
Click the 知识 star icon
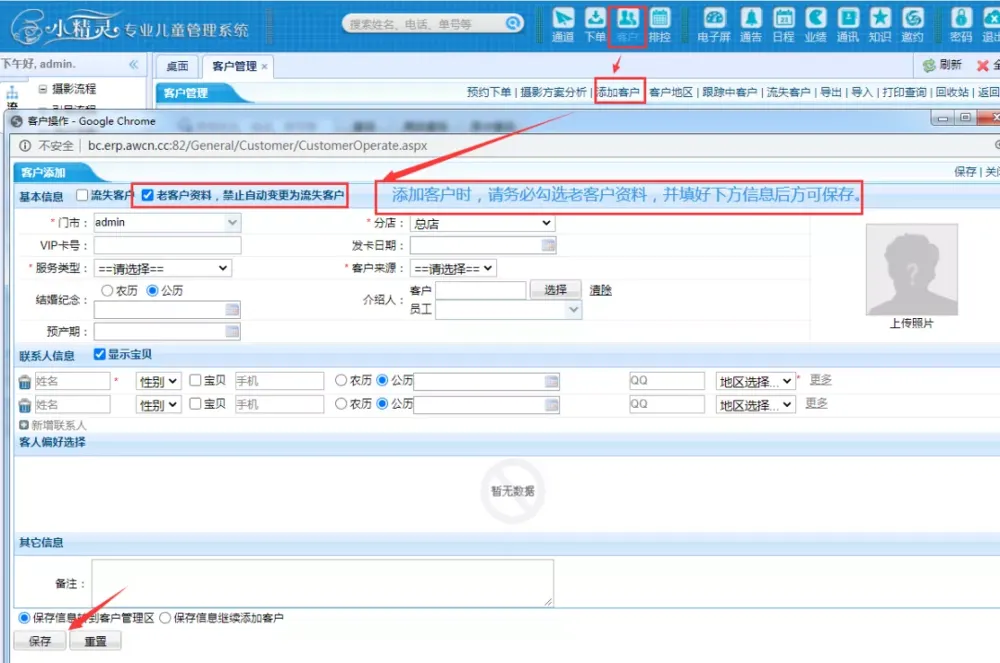(879, 22)
